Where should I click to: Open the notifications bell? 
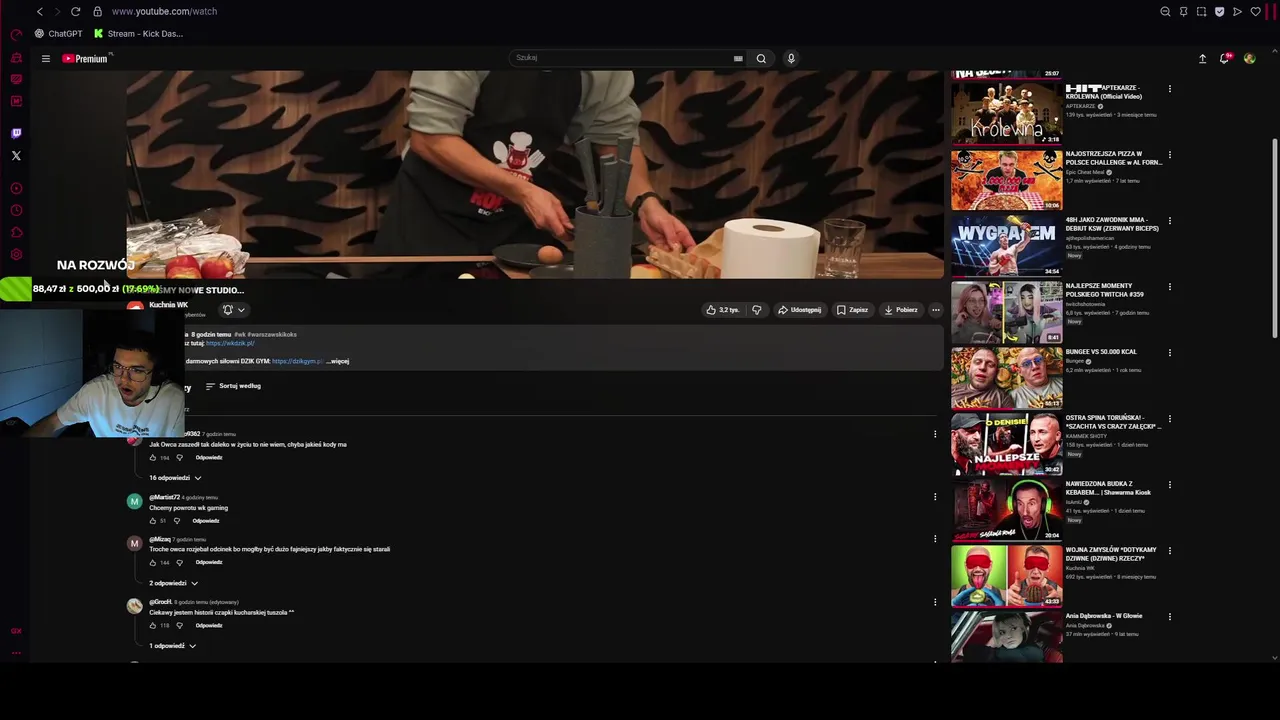tap(1225, 58)
